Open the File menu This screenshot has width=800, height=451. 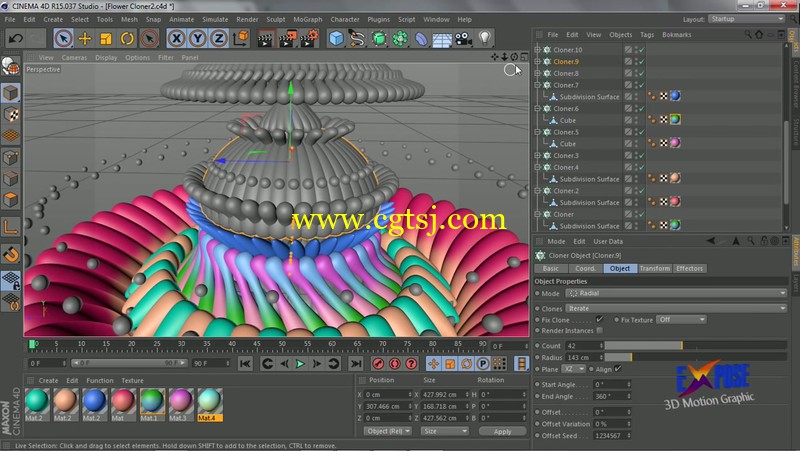[10, 19]
